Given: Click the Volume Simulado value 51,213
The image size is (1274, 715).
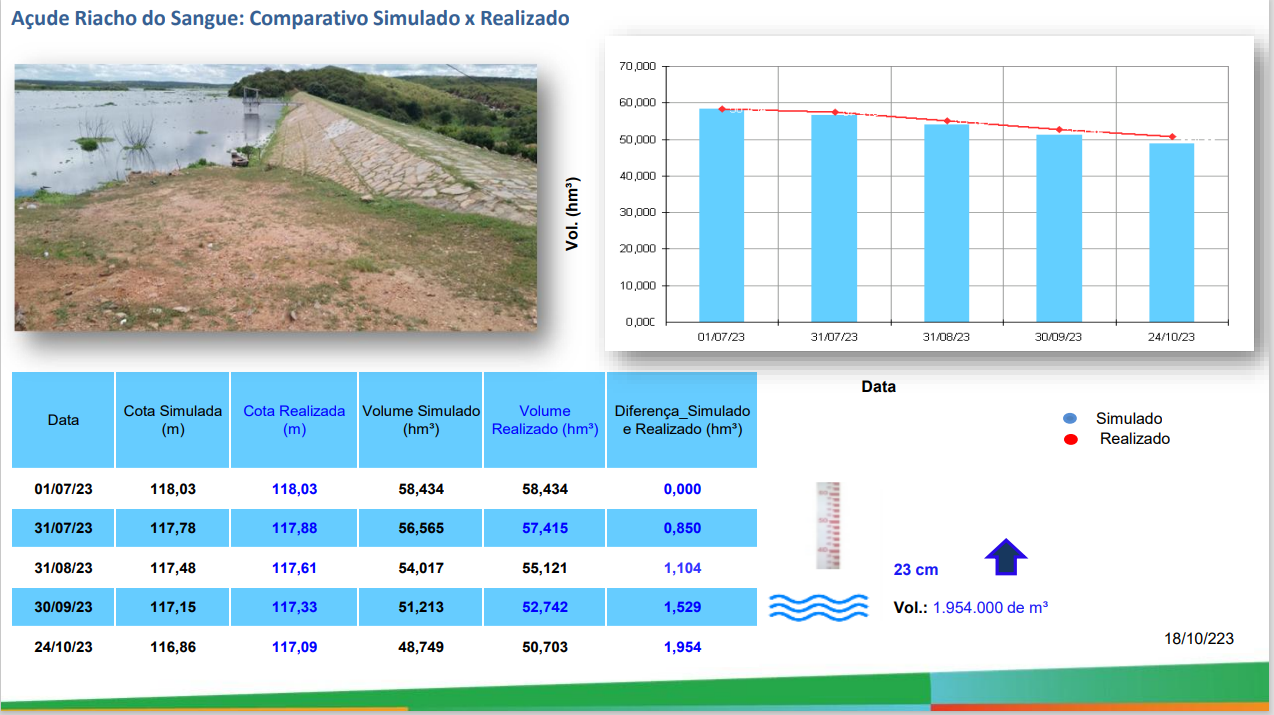Looking at the screenshot, I should 421,607.
